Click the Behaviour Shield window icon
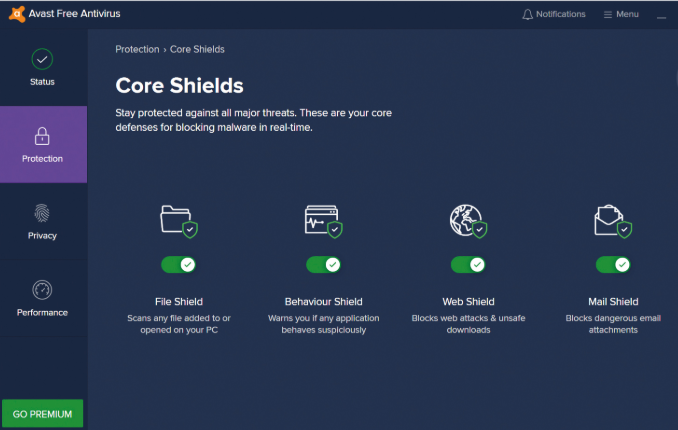 point(323,221)
